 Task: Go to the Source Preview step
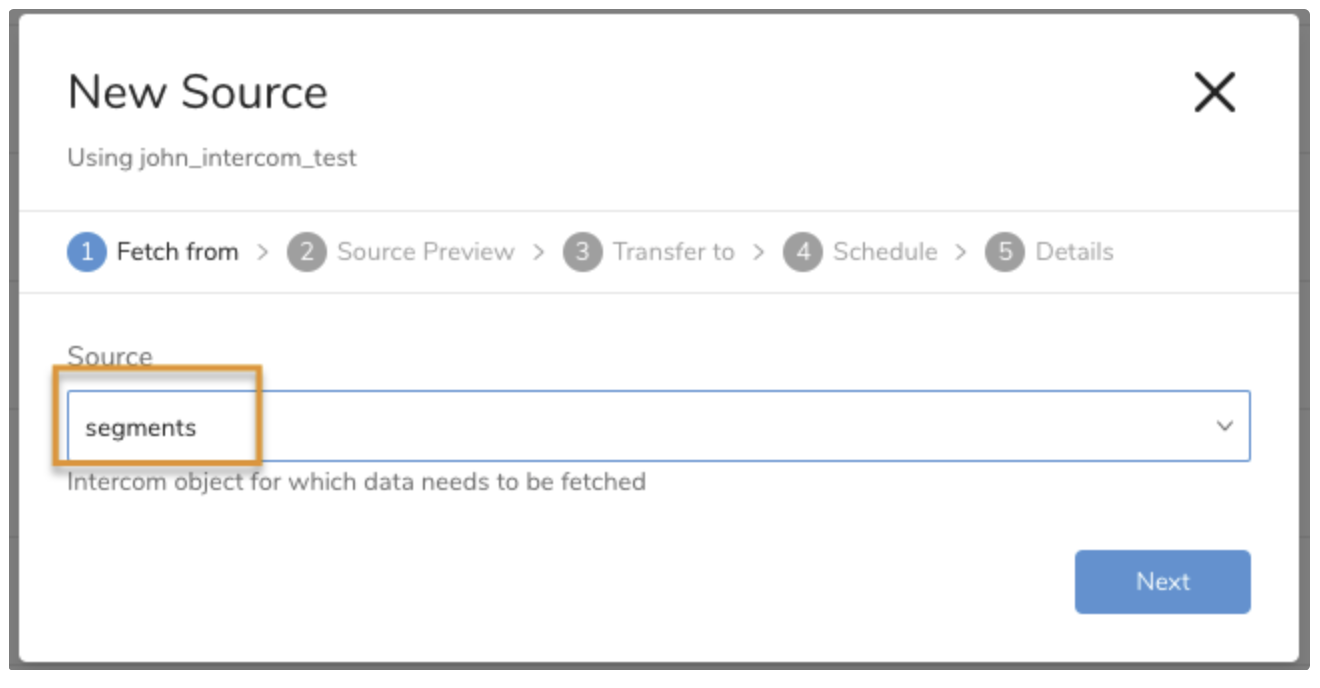[425, 252]
